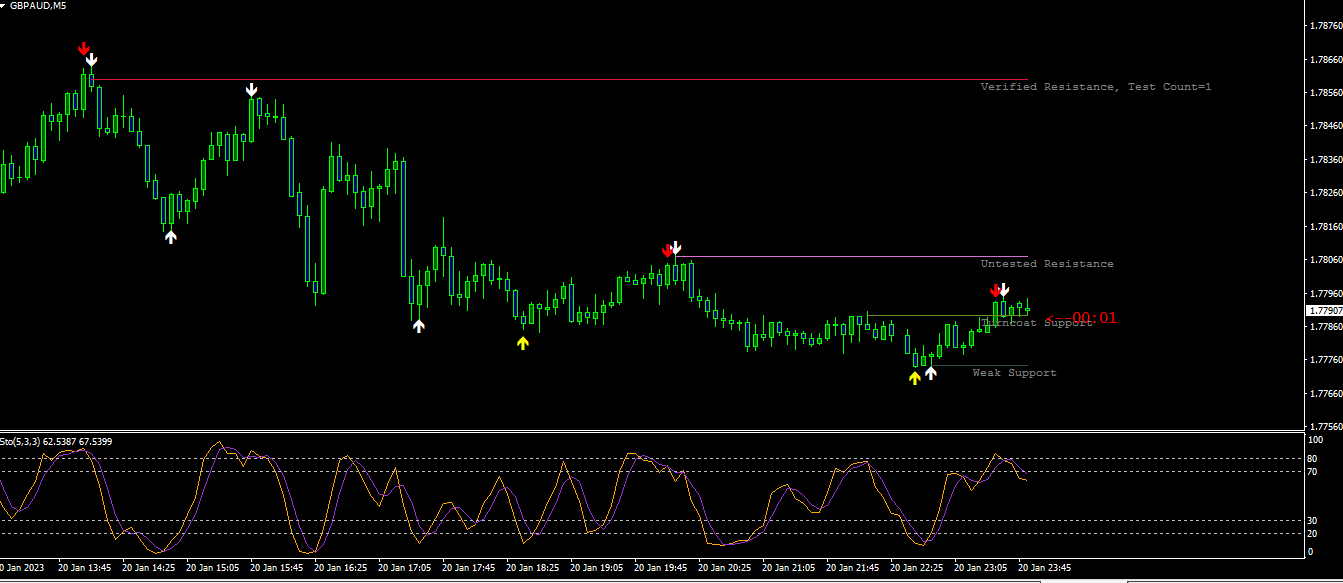Click the GBPAUD,M5 chart title
The height and width of the screenshot is (583, 1343).
point(39,5)
